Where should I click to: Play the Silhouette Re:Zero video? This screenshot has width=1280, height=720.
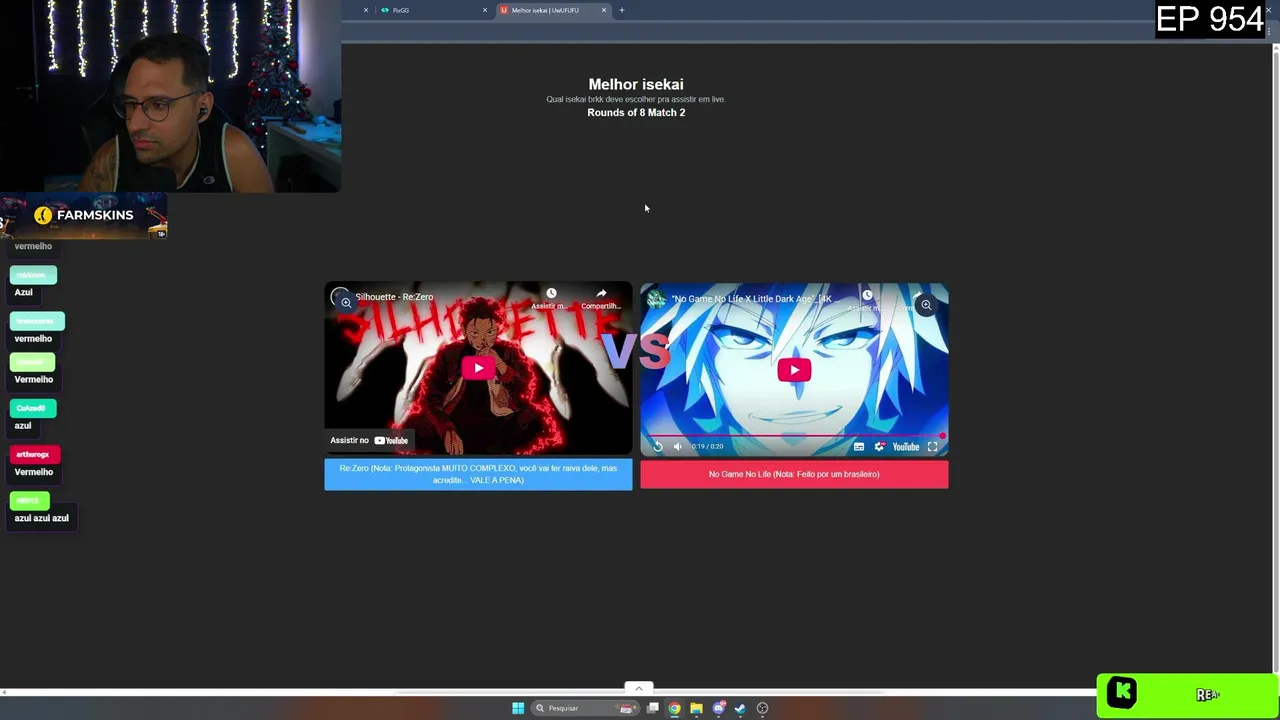point(478,368)
